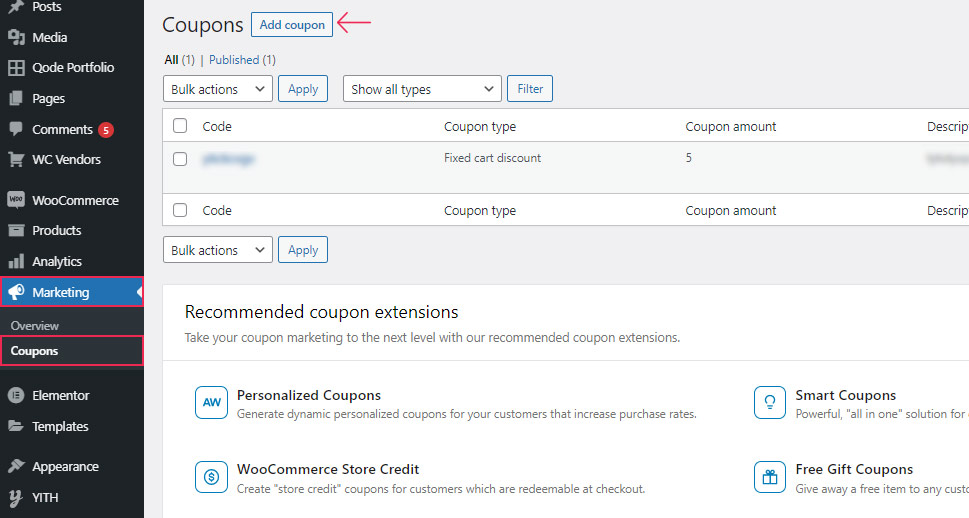The image size is (969, 518).
Task: Open the bottom Bulk actions dropdown
Action: (218, 250)
